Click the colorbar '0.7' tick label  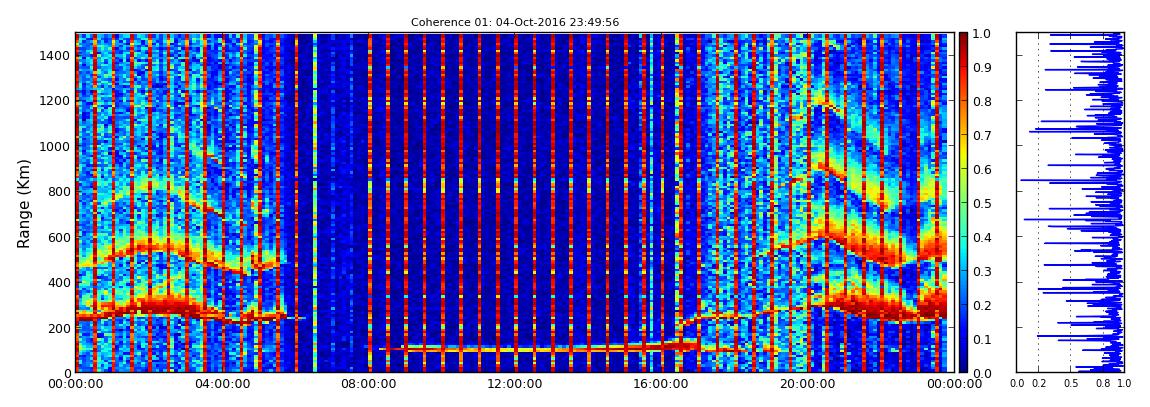click(981, 135)
